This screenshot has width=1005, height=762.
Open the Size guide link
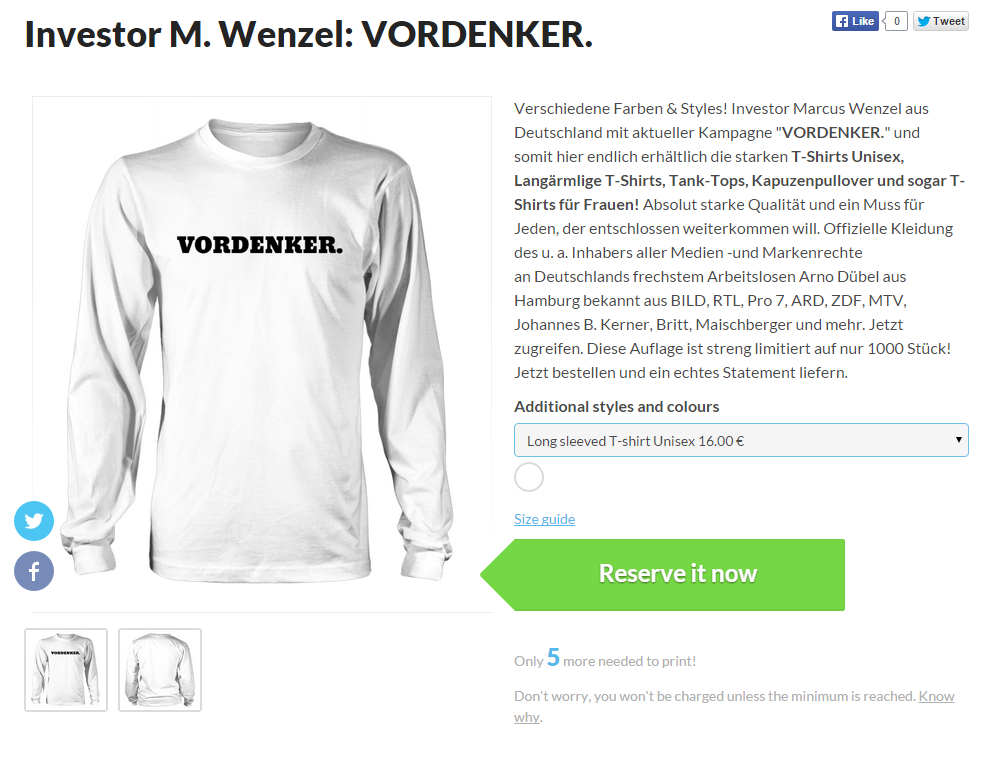(544, 519)
